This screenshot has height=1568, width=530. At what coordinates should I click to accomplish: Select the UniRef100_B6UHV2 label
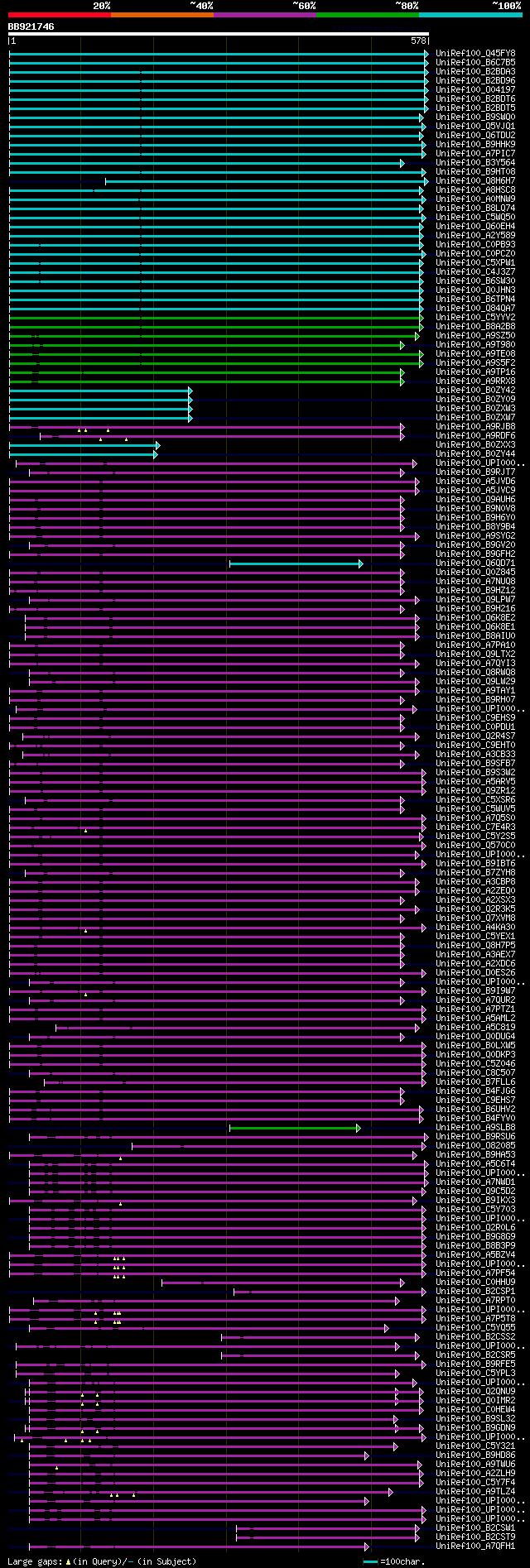(475, 1109)
